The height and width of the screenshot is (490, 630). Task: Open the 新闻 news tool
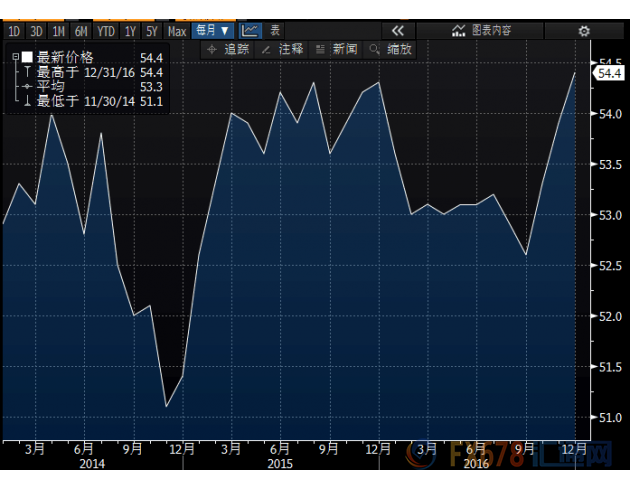point(336,49)
